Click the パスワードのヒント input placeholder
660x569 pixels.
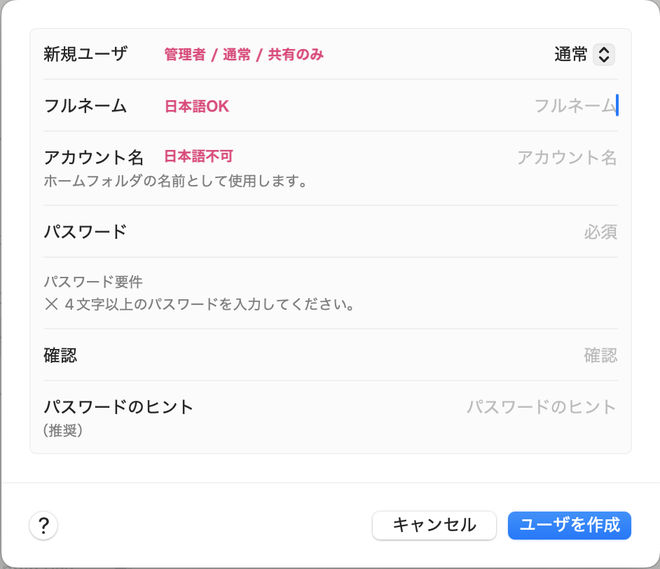pyautogui.click(x=541, y=407)
